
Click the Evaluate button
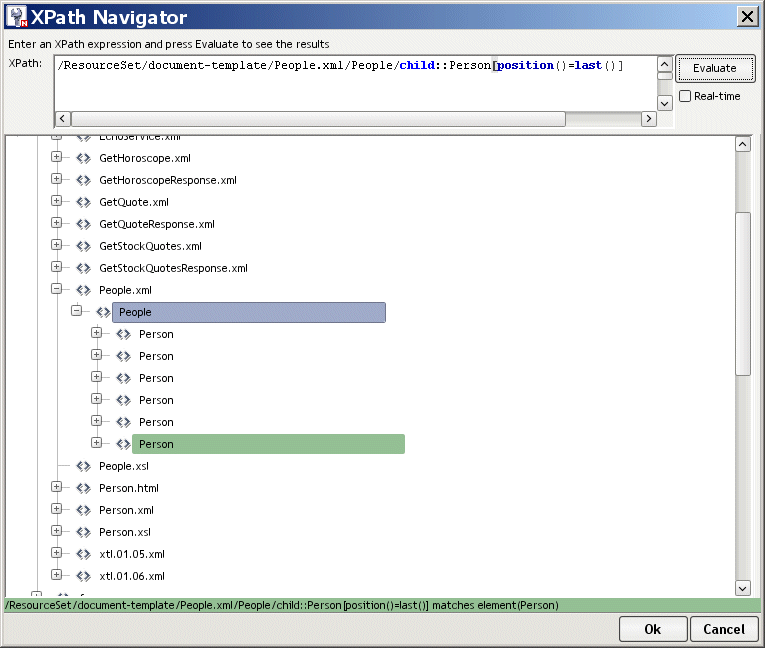pos(715,68)
